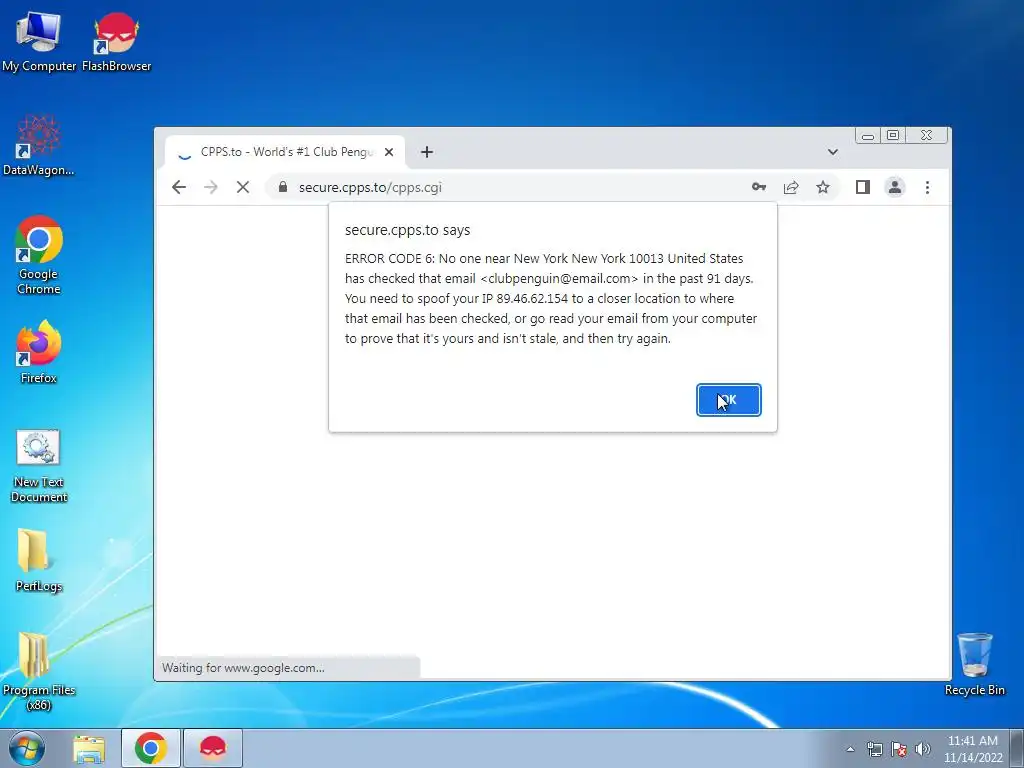Close the CPPS.to tab
The height and width of the screenshot is (768, 1024).
389,152
